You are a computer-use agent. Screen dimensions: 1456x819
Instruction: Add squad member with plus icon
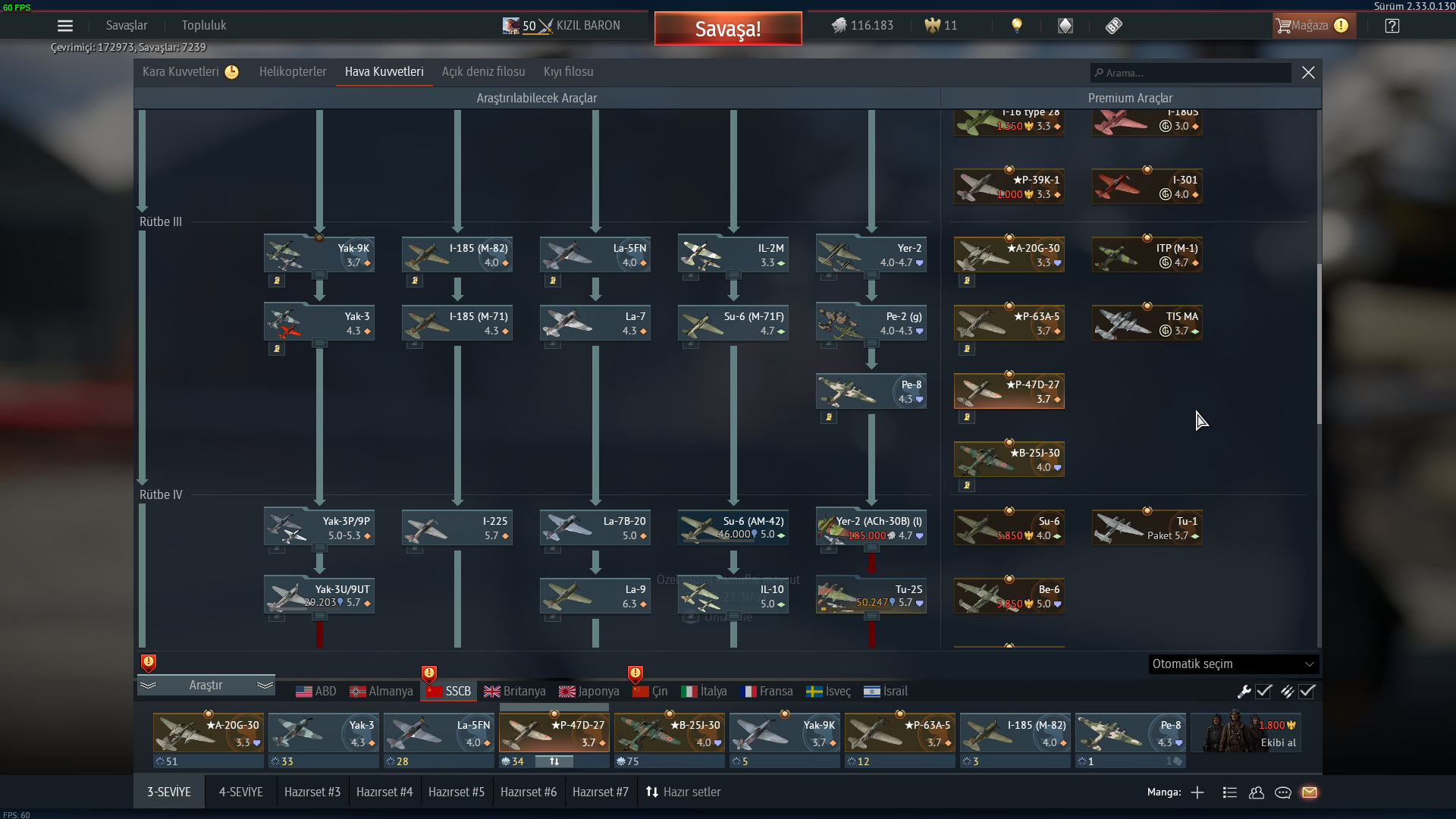[1197, 792]
